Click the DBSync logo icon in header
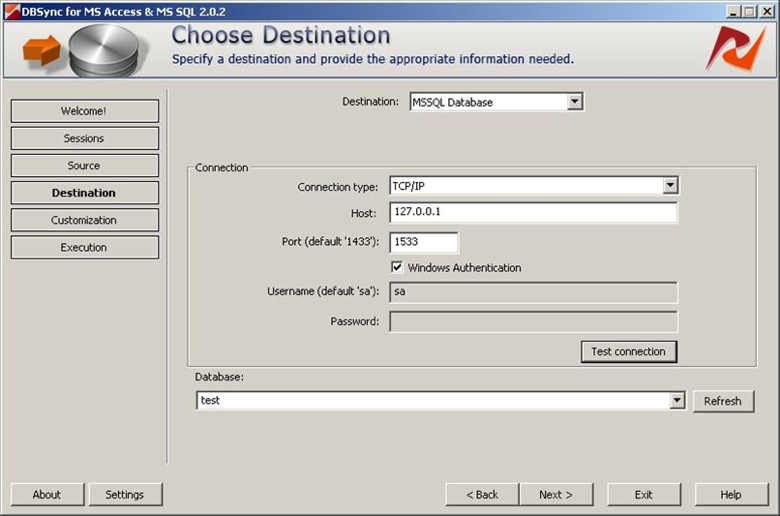Image resolution: width=780 pixels, height=516 pixels. tap(735, 48)
